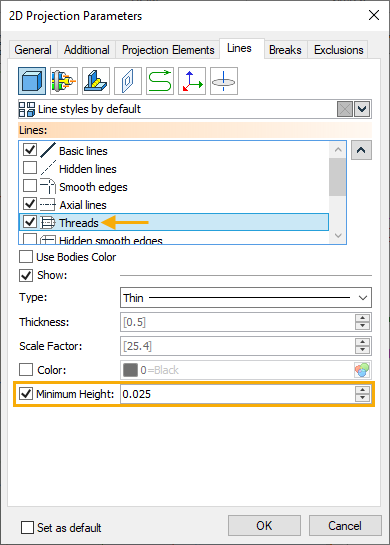
Task: Toggle the Axial lines checkbox
Action: (x=30, y=204)
